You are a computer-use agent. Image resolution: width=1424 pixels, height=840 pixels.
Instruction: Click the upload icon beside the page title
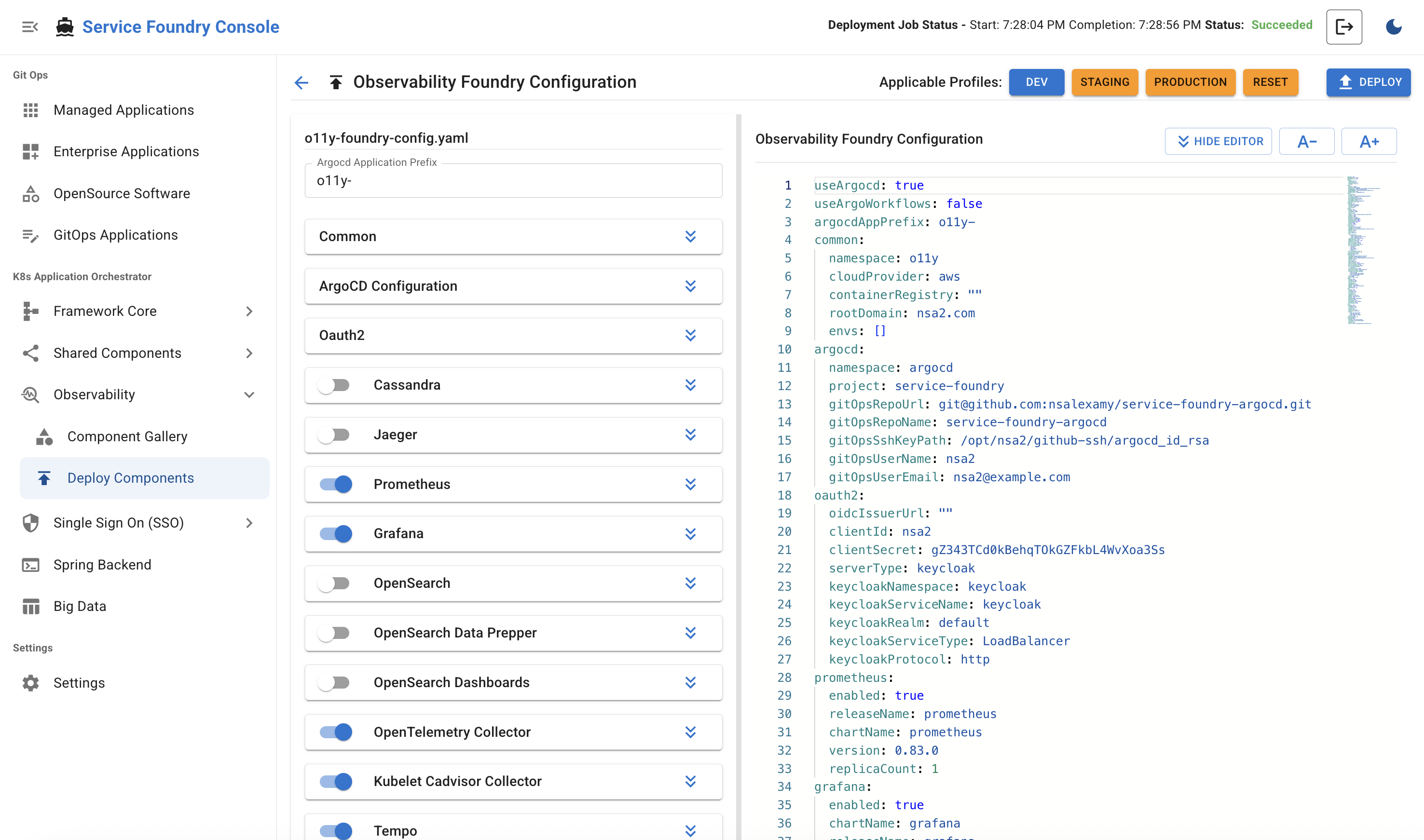[336, 82]
